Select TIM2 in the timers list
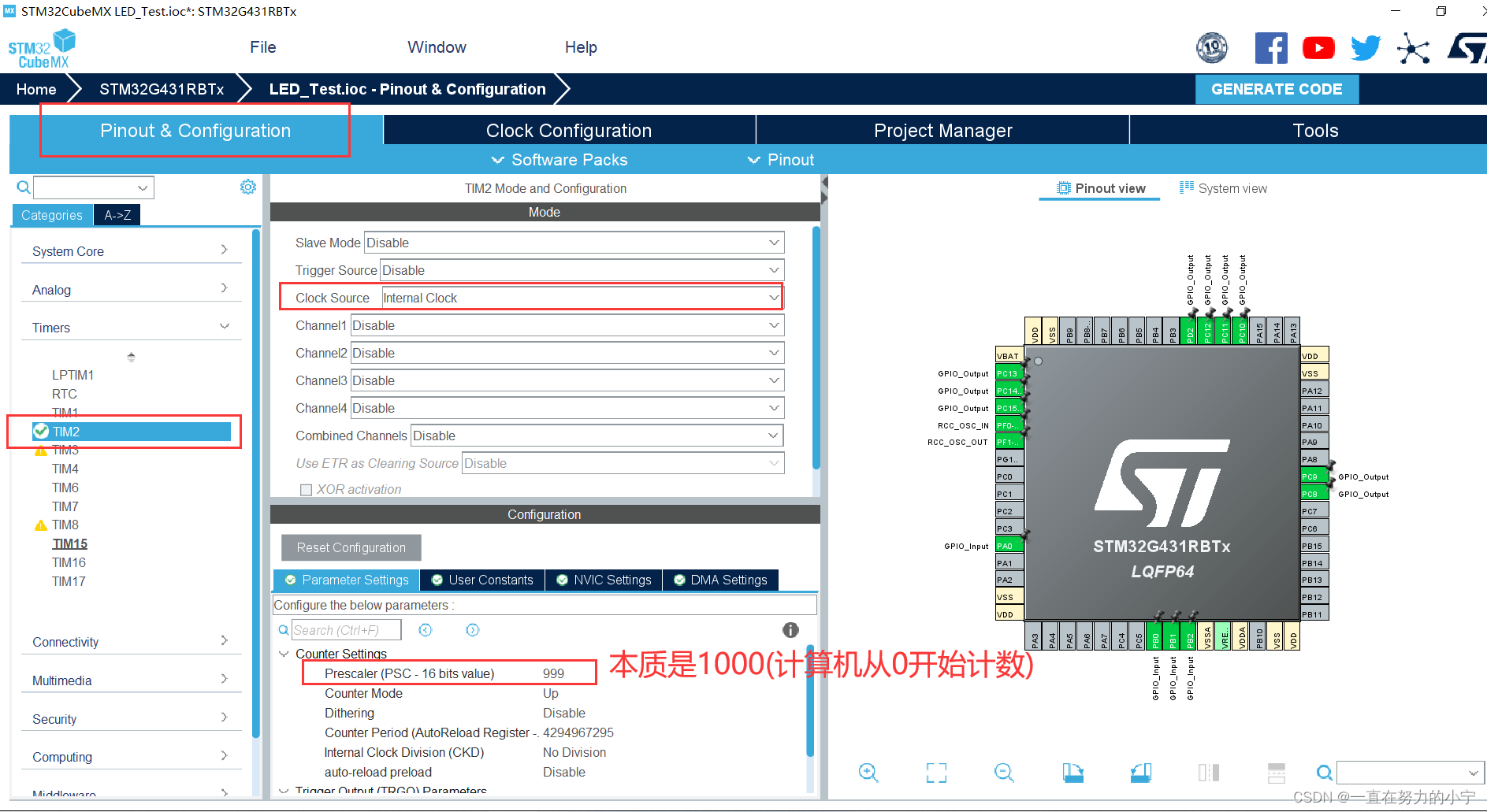The height and width of the screenshot is (812, 1487). 132,432
